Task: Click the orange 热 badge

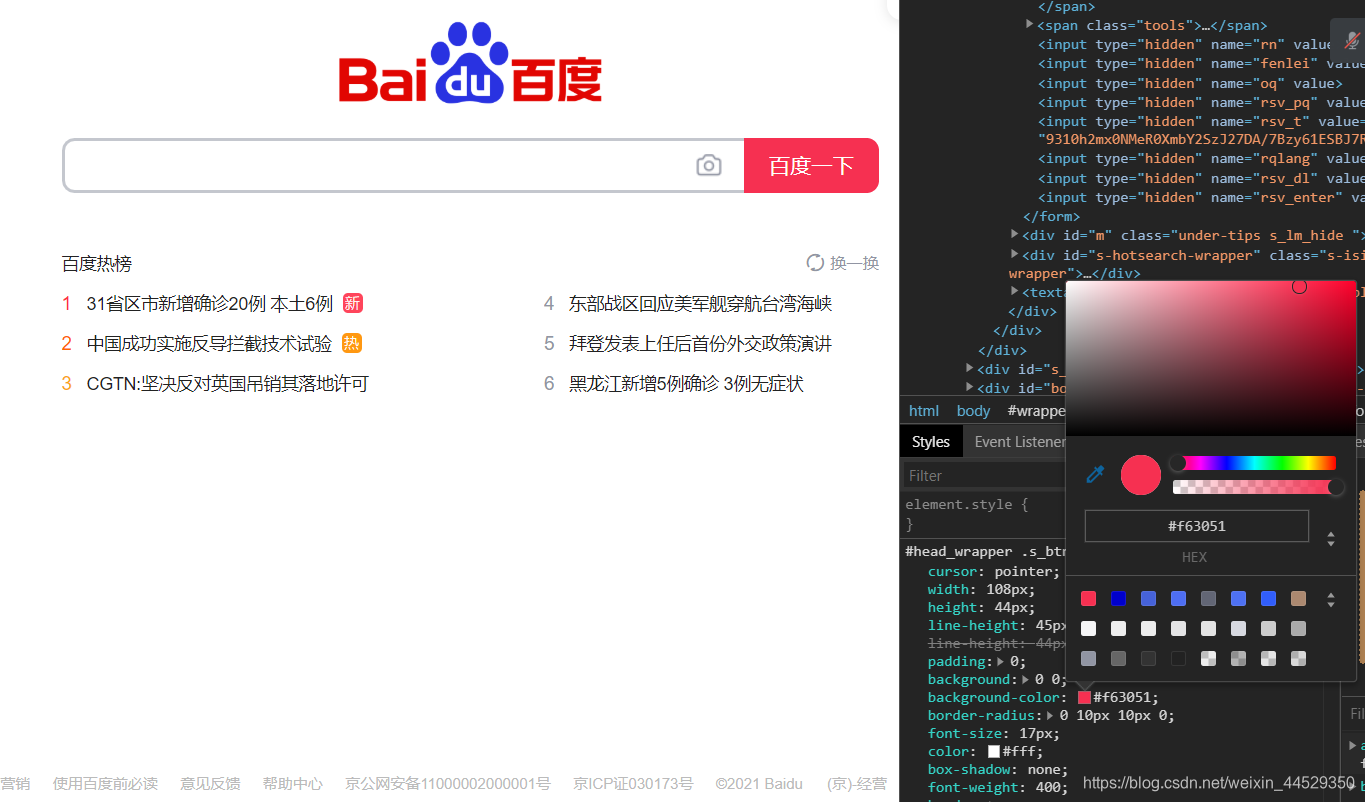Action: pyautogui.click(x=352, y=343)
